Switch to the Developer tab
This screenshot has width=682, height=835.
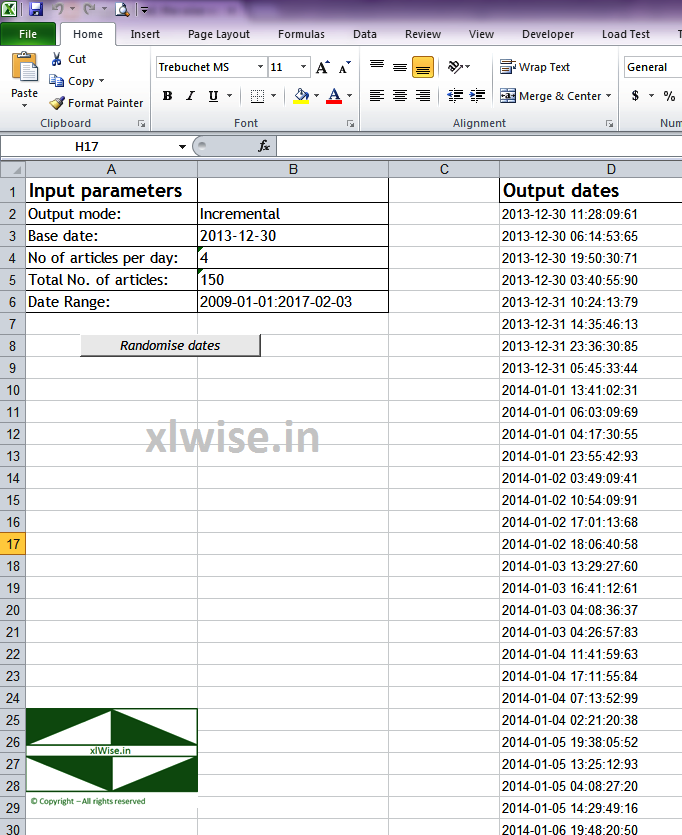[548, 34]
